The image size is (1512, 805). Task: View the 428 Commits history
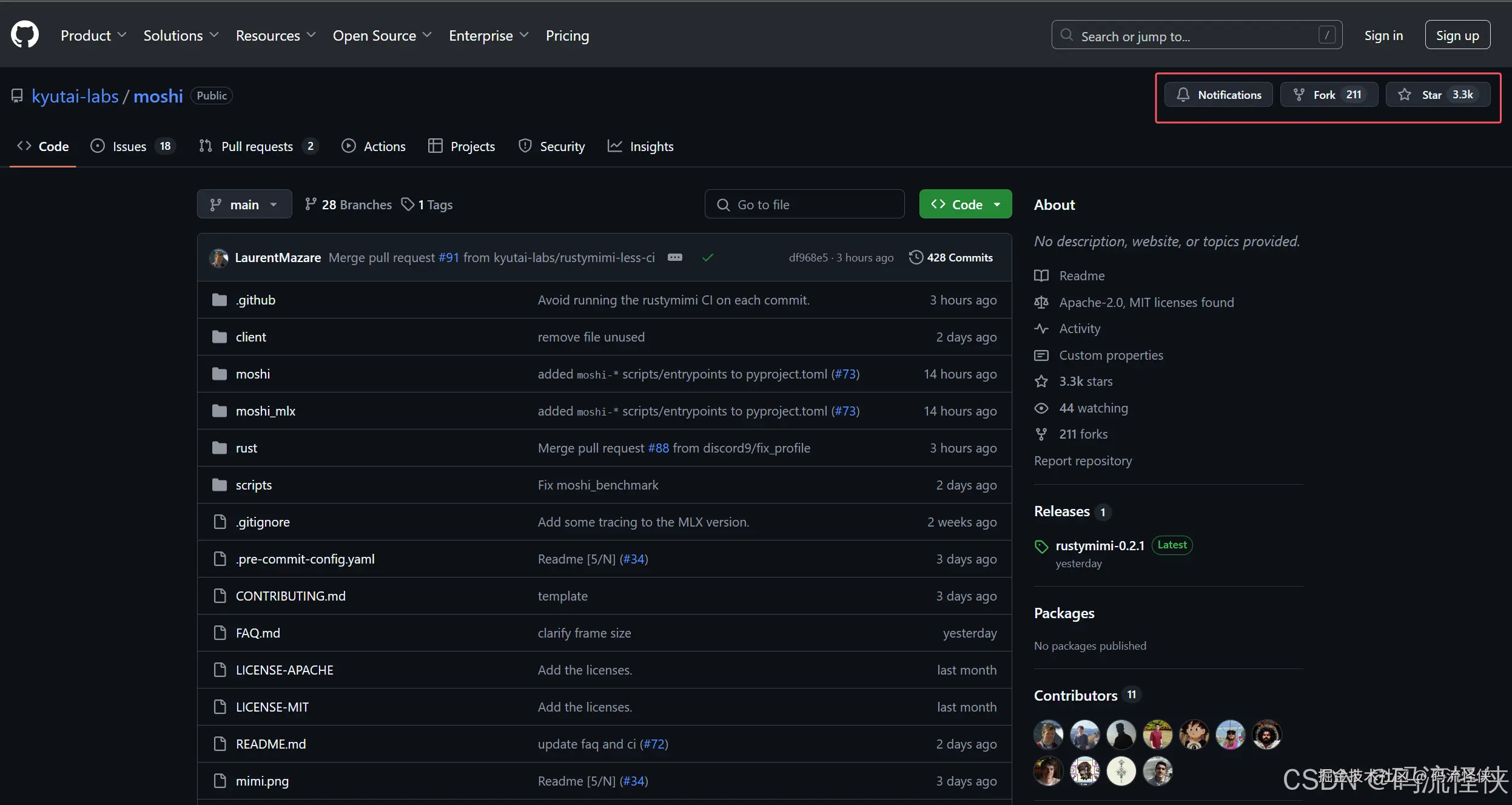point(951,257)
